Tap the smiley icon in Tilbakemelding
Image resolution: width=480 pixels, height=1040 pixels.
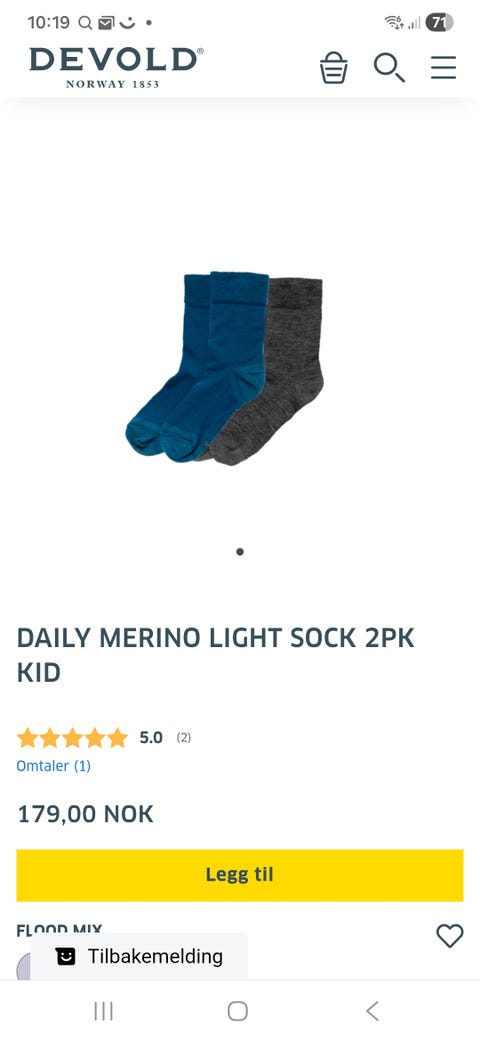[66, 956]
